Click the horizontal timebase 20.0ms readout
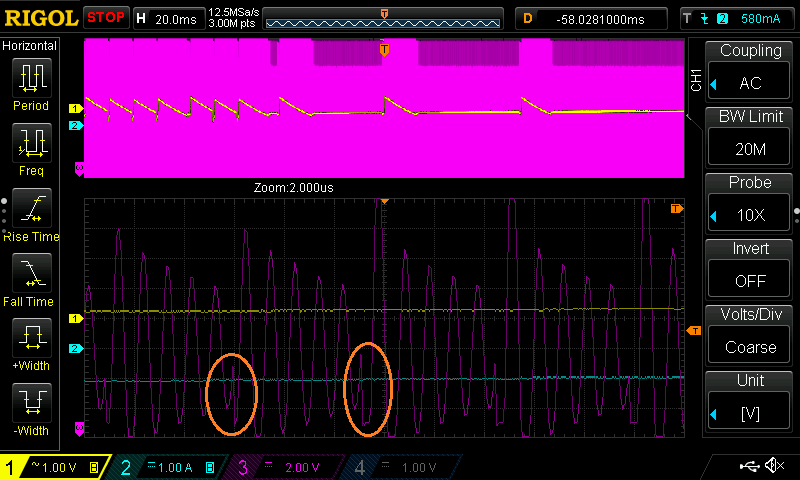The image size is (800, 480). tap(167, 18)
